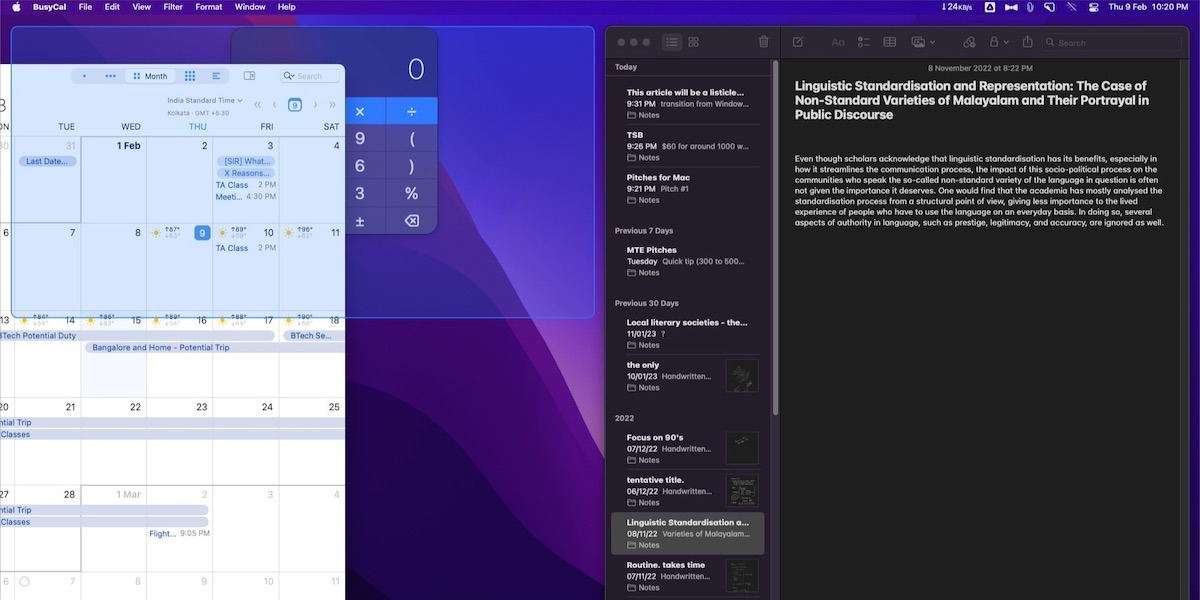Open the India Standard Time timezone selector
Viewport: 1200px width, 600px height.
click(205, 100)
